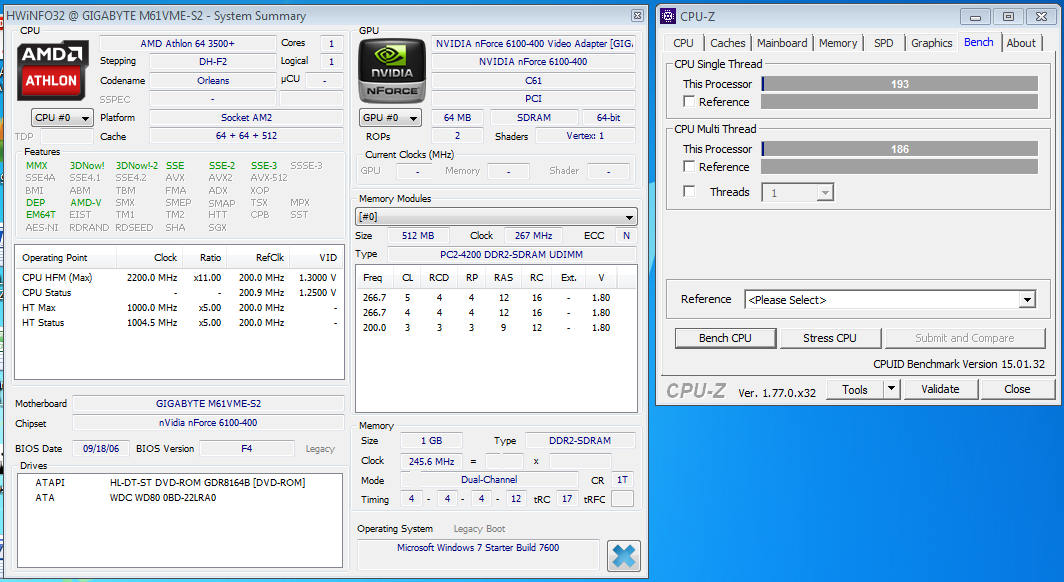The image size is (1064, 582).
Task: Select the CPU HFM (Max) row
Action: (x=179, y=277)
